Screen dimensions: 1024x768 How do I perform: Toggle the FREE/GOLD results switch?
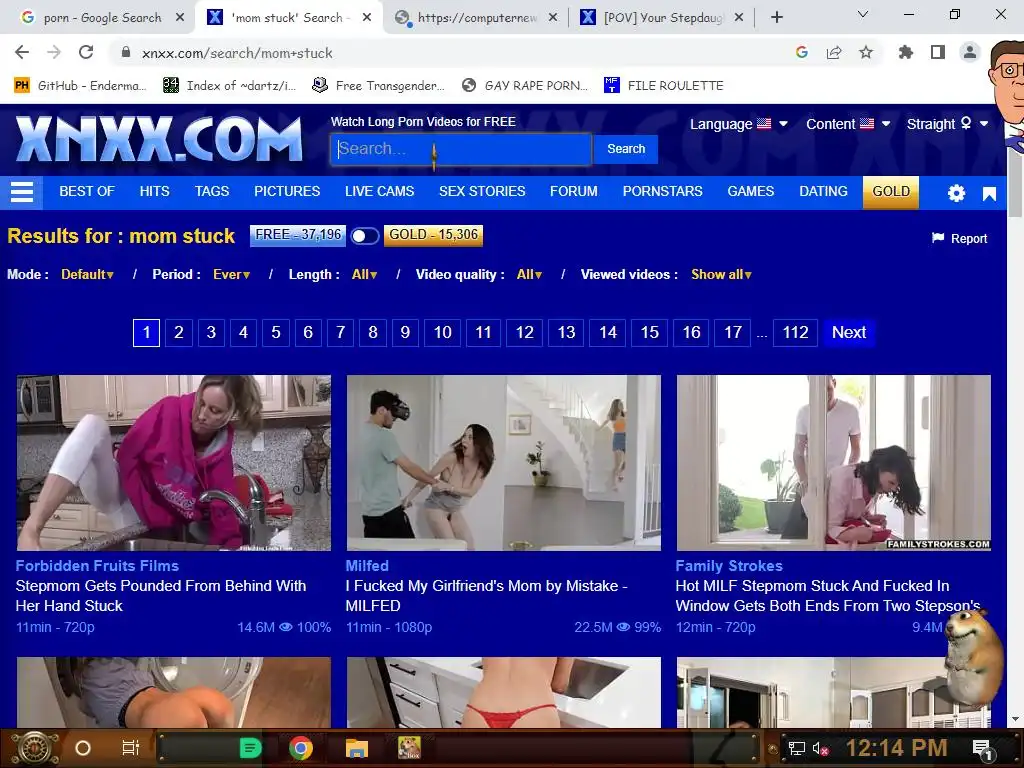(364, 236)
